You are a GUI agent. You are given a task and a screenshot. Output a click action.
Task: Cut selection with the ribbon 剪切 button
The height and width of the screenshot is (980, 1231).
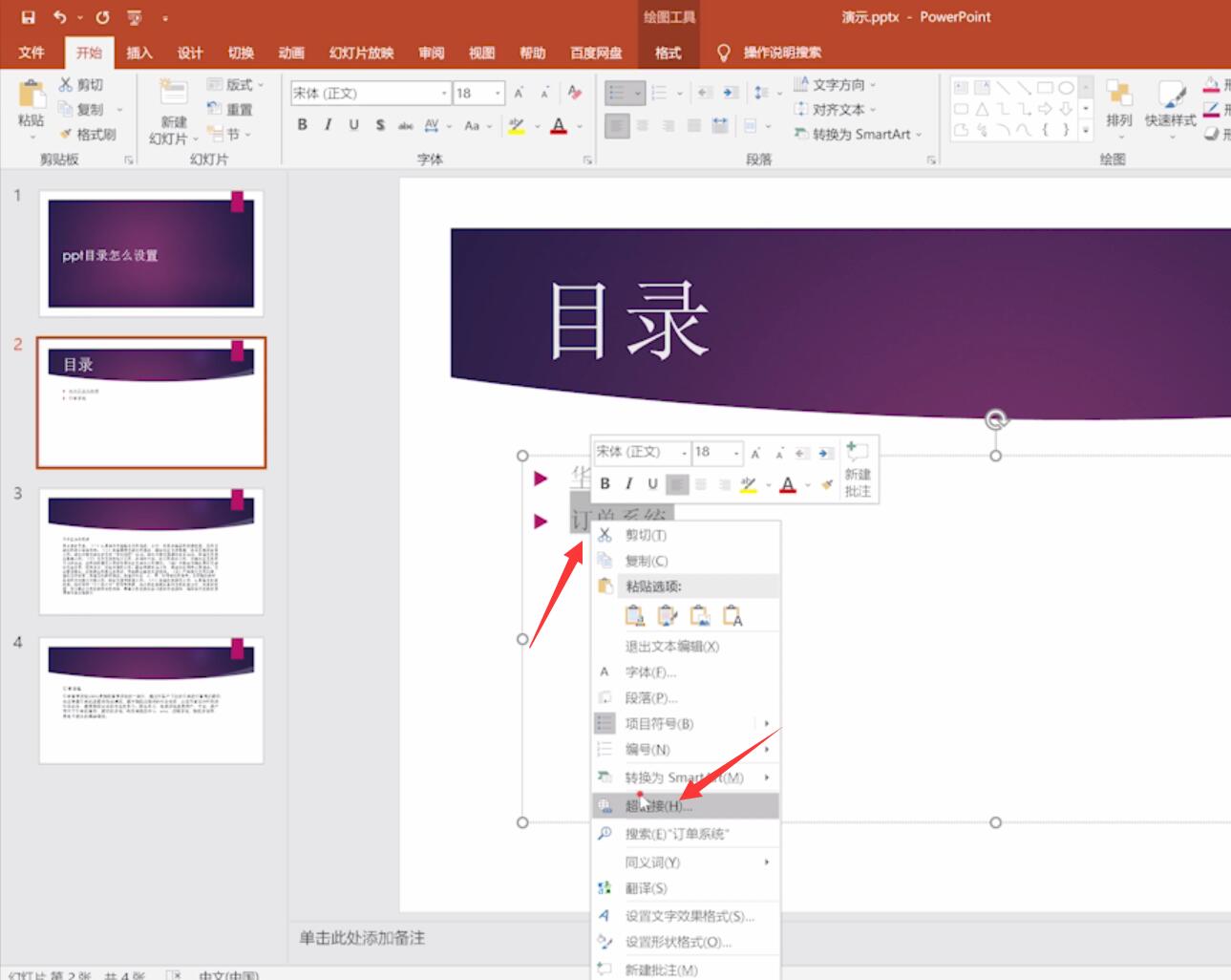[x=81, y=85]
